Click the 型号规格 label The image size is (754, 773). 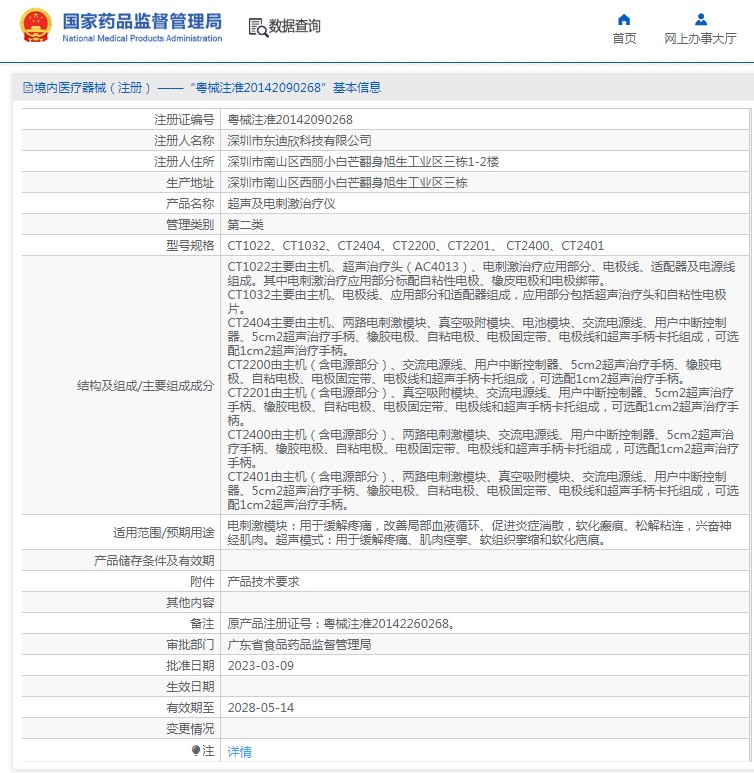pos(190,246)
